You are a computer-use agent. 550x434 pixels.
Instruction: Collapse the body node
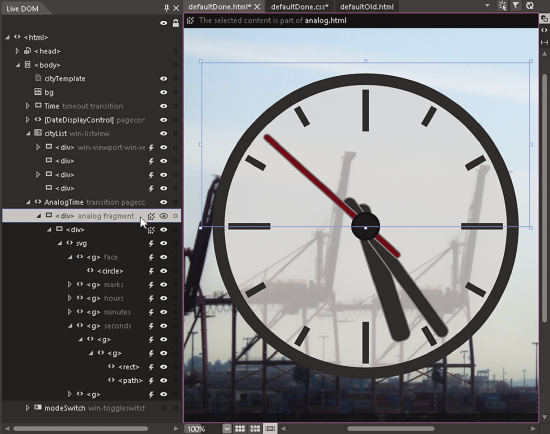pyautogui.click(x=18, y=65)
